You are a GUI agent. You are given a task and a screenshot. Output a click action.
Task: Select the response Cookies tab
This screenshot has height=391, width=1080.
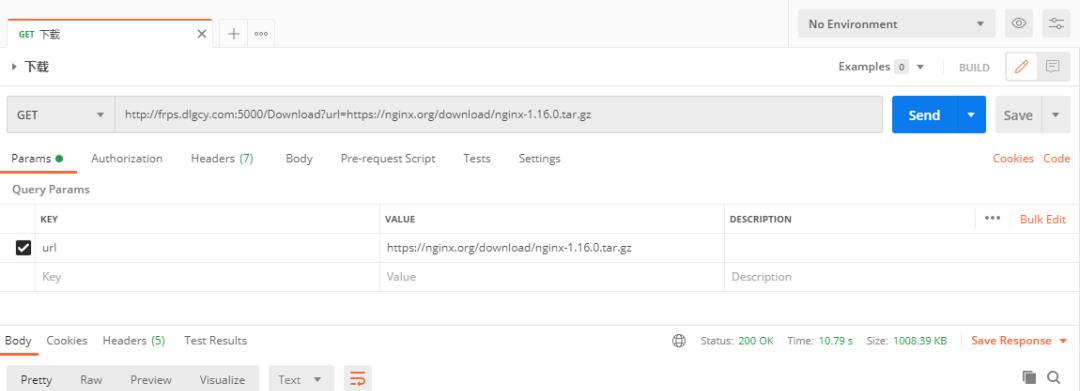click(67, 341)
